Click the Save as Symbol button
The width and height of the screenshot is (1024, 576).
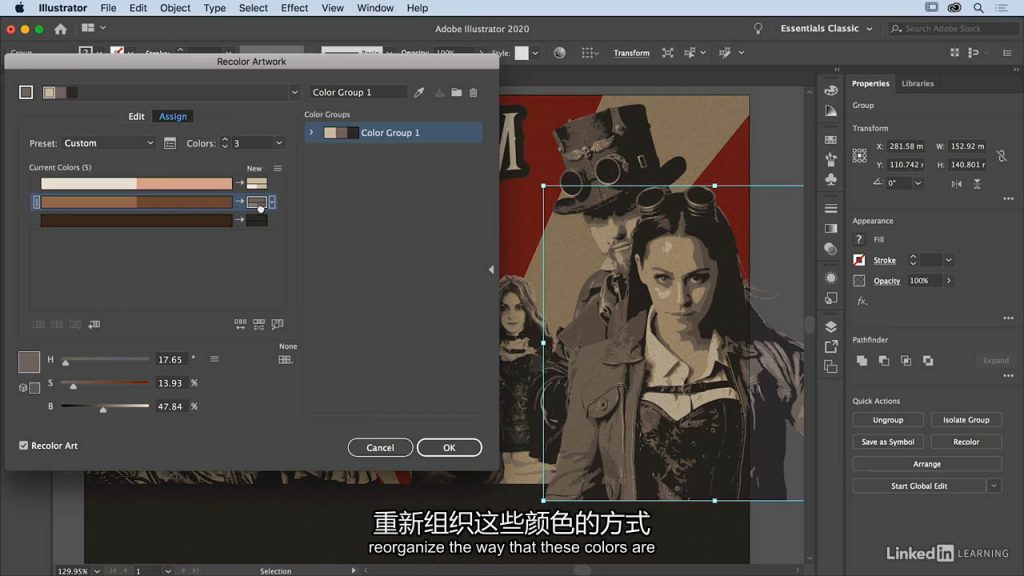click(x=888, y=442)
